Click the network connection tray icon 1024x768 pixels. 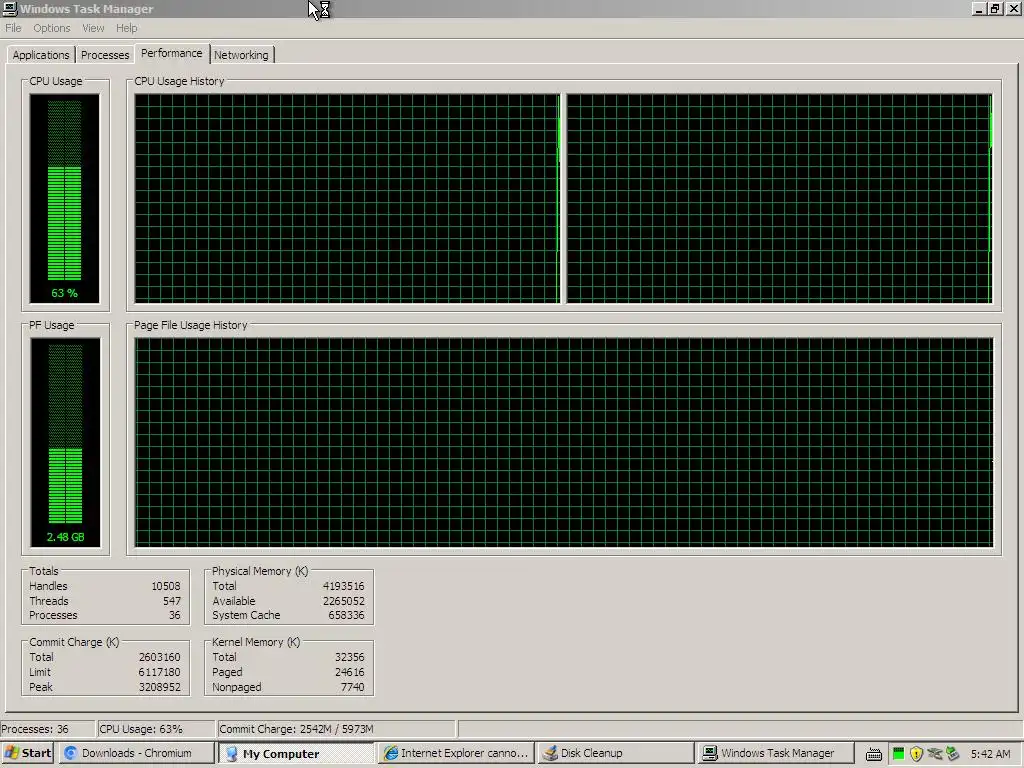tap(935, 754)
